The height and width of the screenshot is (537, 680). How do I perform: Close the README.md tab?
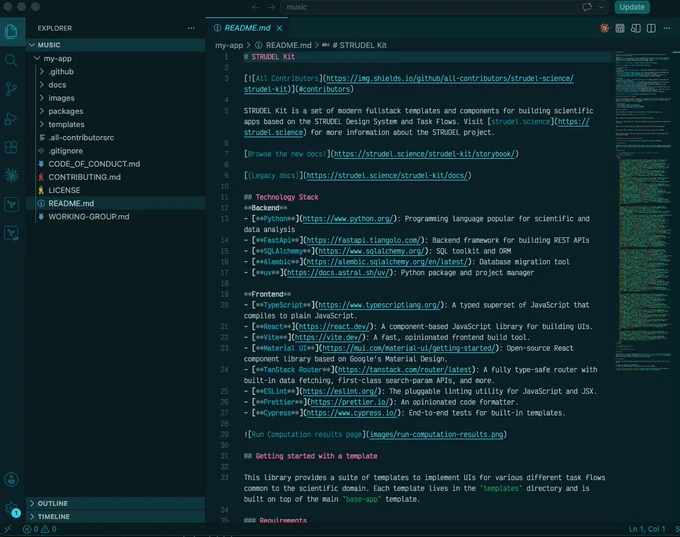point(280,28)
